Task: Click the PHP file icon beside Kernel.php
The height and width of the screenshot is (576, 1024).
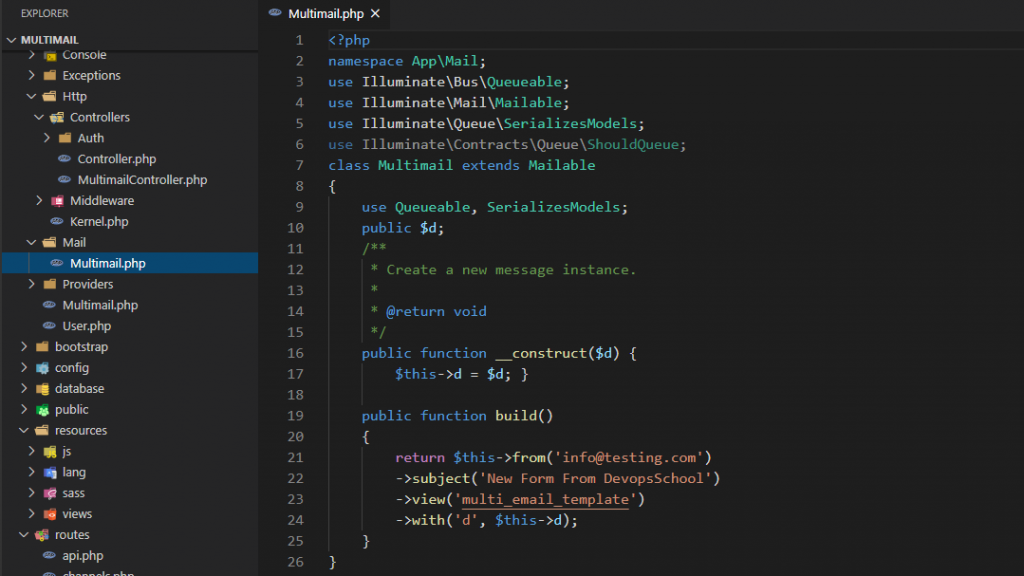Action: click(57, 222)
